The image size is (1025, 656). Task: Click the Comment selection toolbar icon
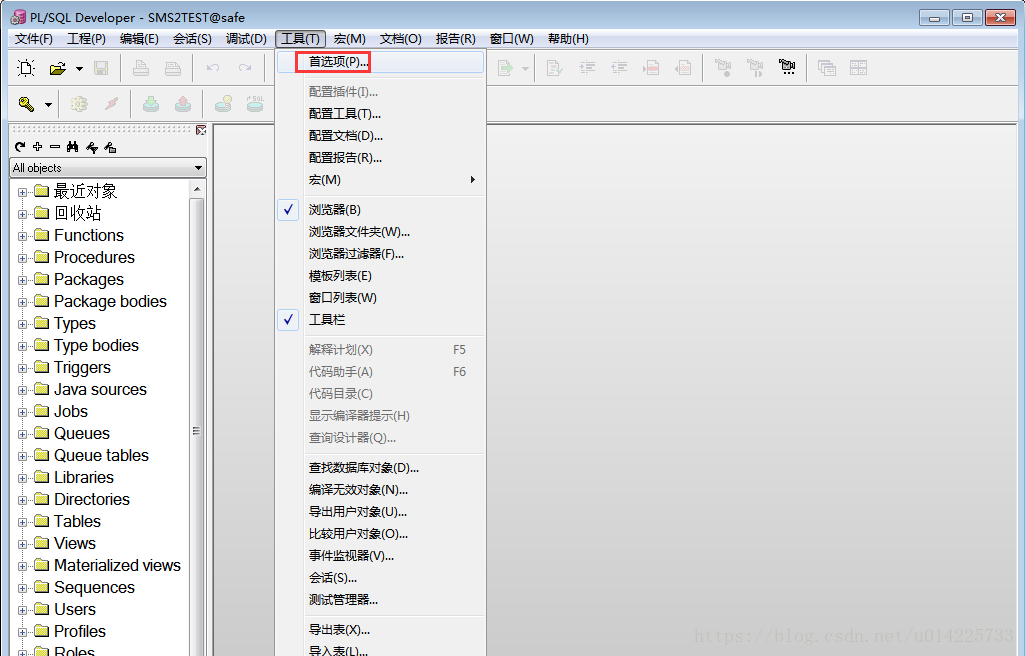click(x=651, y=68)
